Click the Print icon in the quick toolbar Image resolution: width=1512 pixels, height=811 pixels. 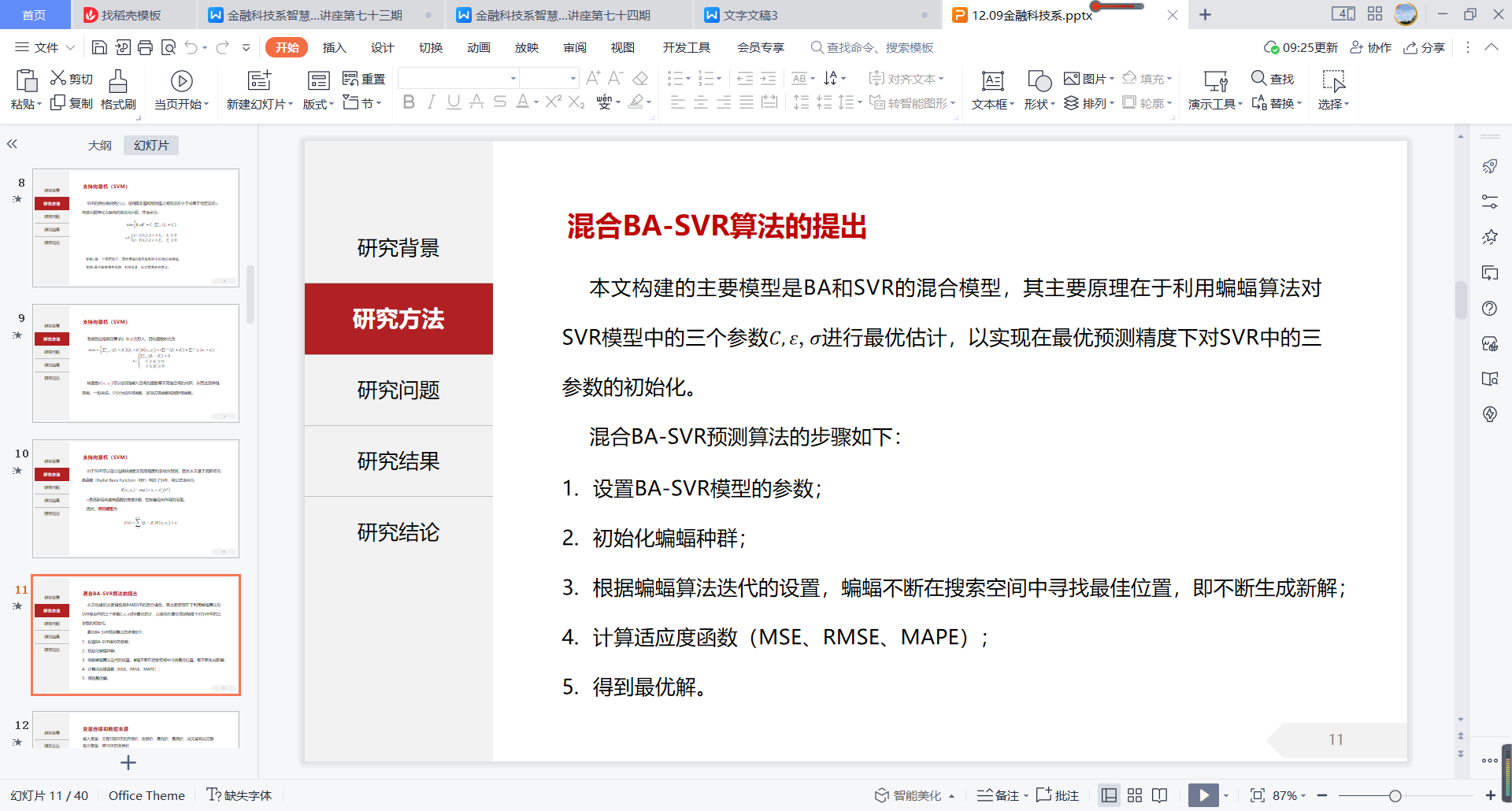(x=145, y=48)
